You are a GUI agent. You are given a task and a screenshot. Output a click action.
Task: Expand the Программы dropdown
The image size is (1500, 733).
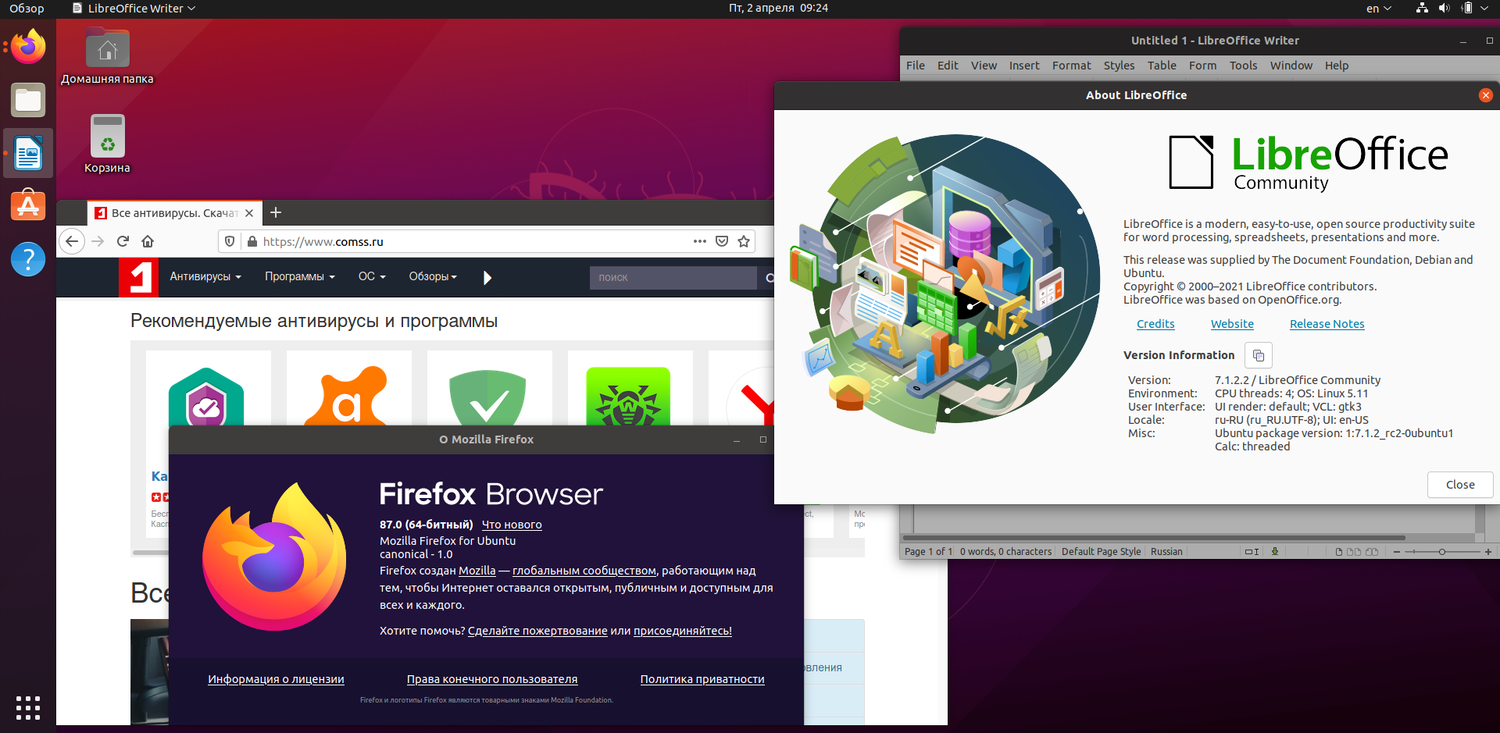click(298, 277)
